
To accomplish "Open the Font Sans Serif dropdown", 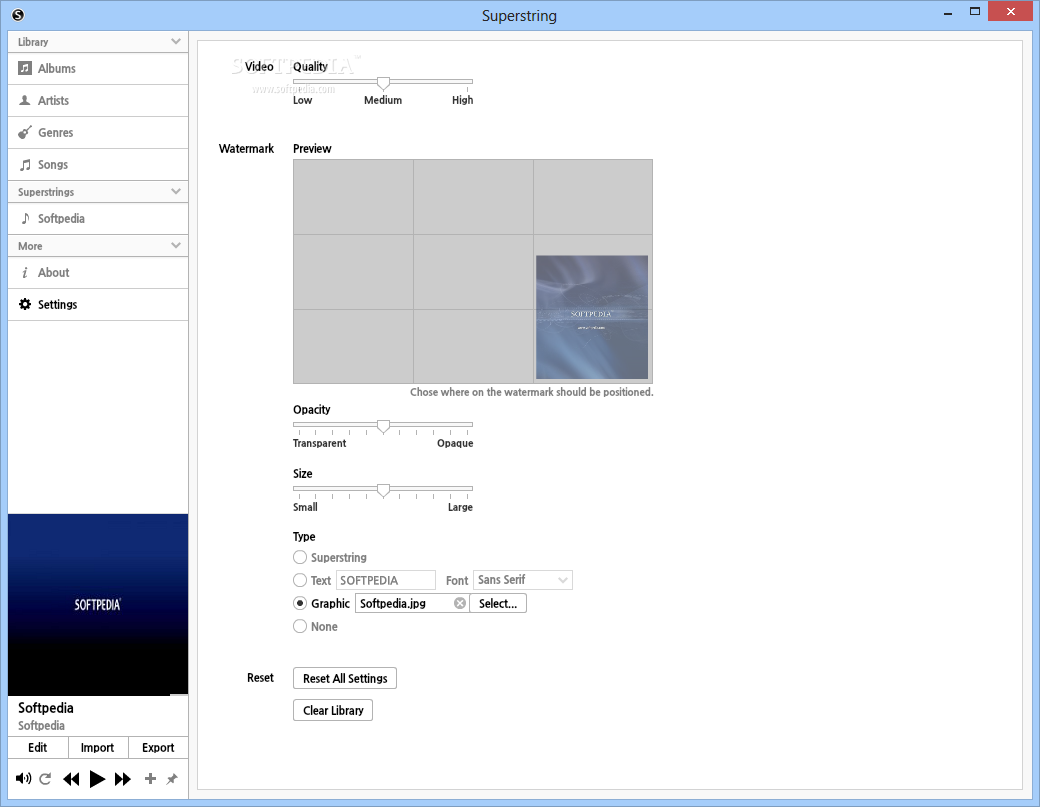I will [x=523, y=580].
